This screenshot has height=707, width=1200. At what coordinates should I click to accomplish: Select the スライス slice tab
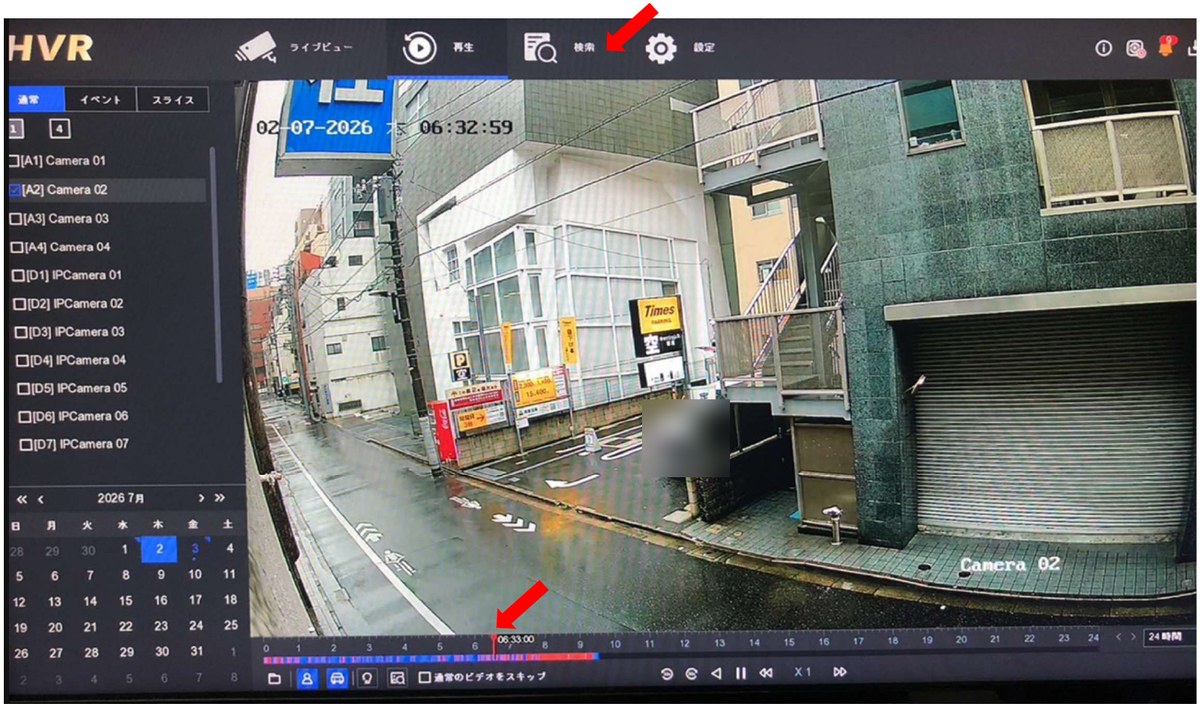click(x=173, y=99)
